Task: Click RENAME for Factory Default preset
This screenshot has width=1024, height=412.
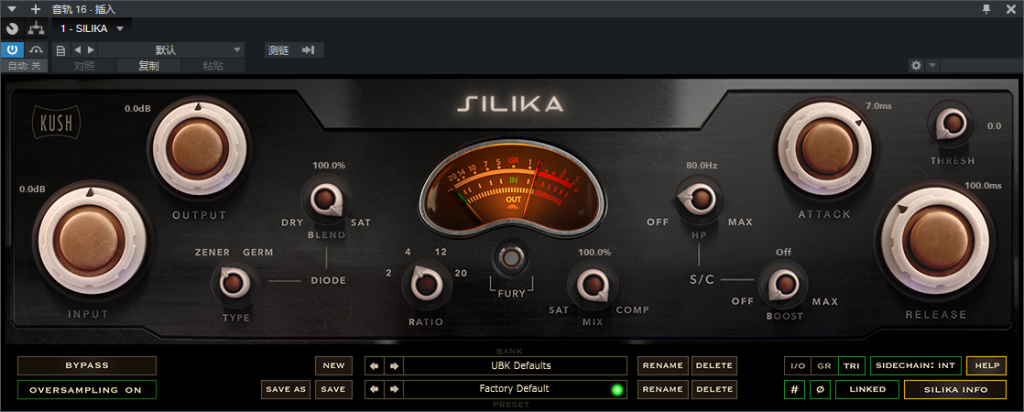Action: [663, 389]
